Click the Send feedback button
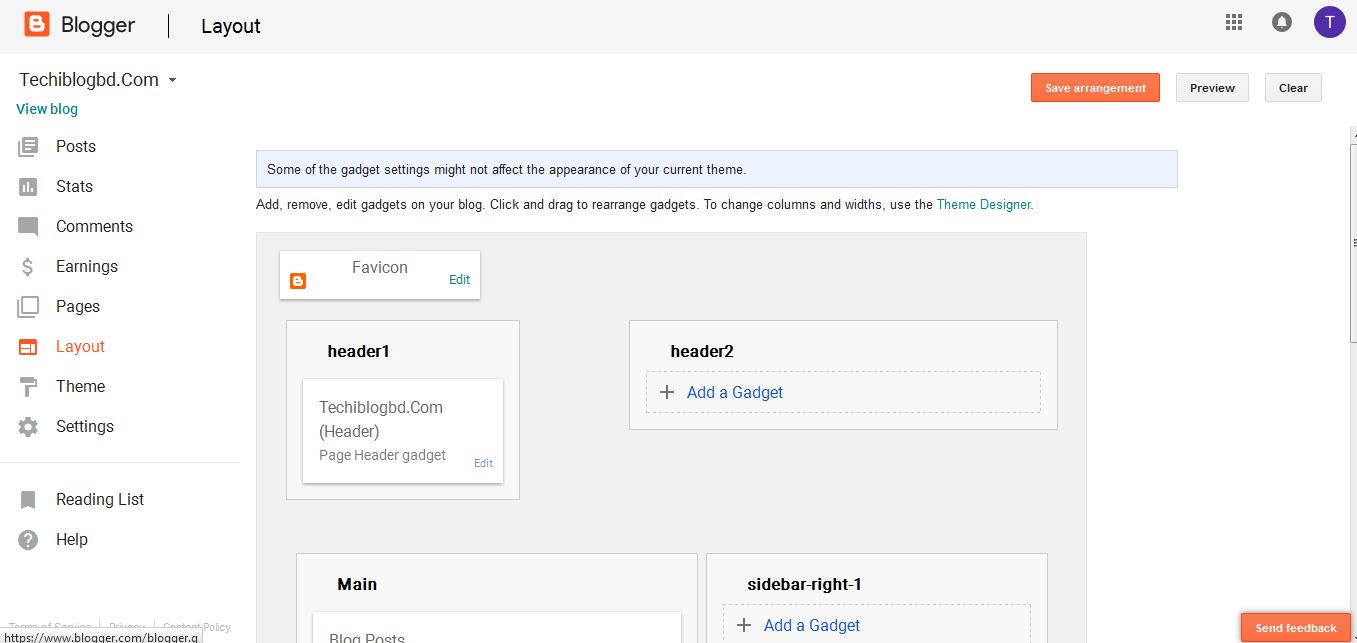The width and height of the screenshot is (1357, 643). [1295, 628]
